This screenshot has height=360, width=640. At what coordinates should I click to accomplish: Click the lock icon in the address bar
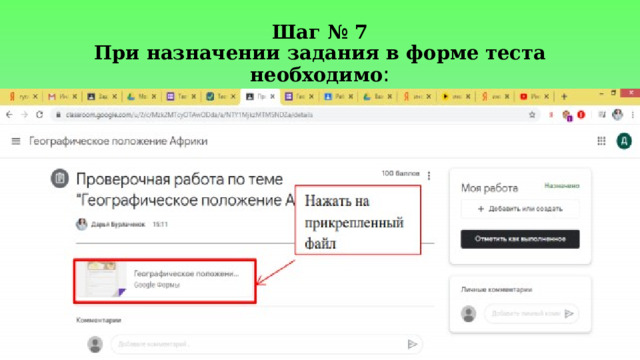click(x=58, y=115)
